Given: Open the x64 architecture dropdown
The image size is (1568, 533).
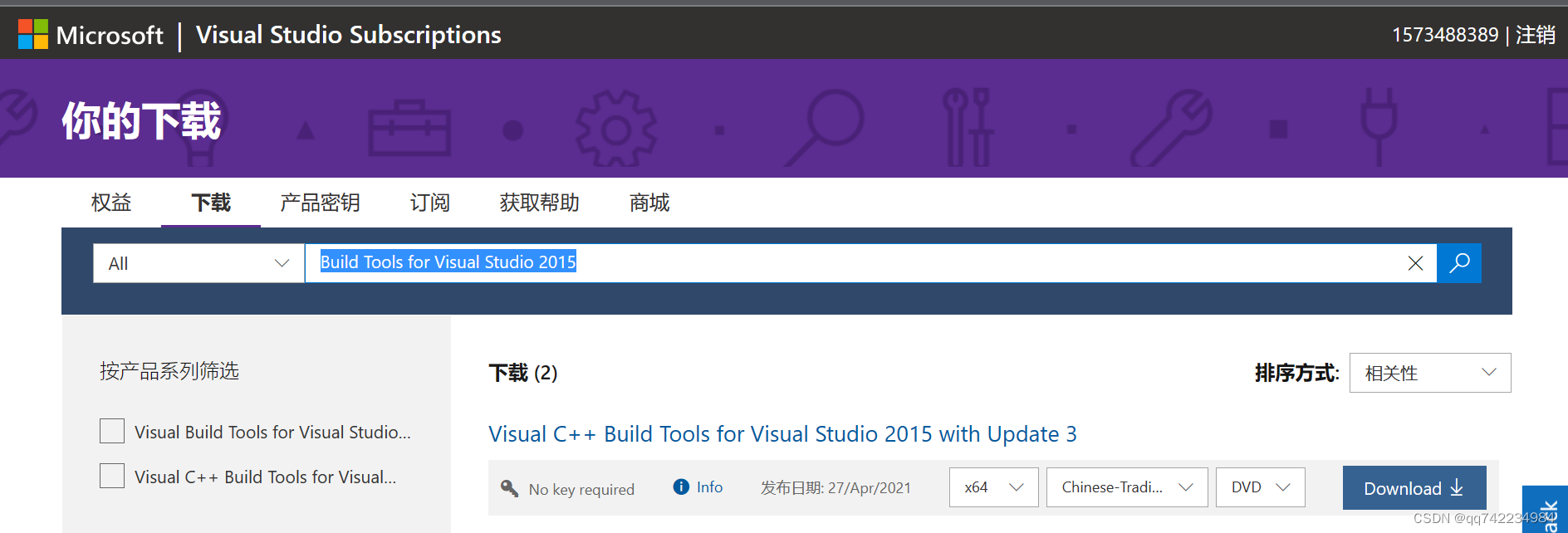Looking at the screenshot, I should 993,487.
